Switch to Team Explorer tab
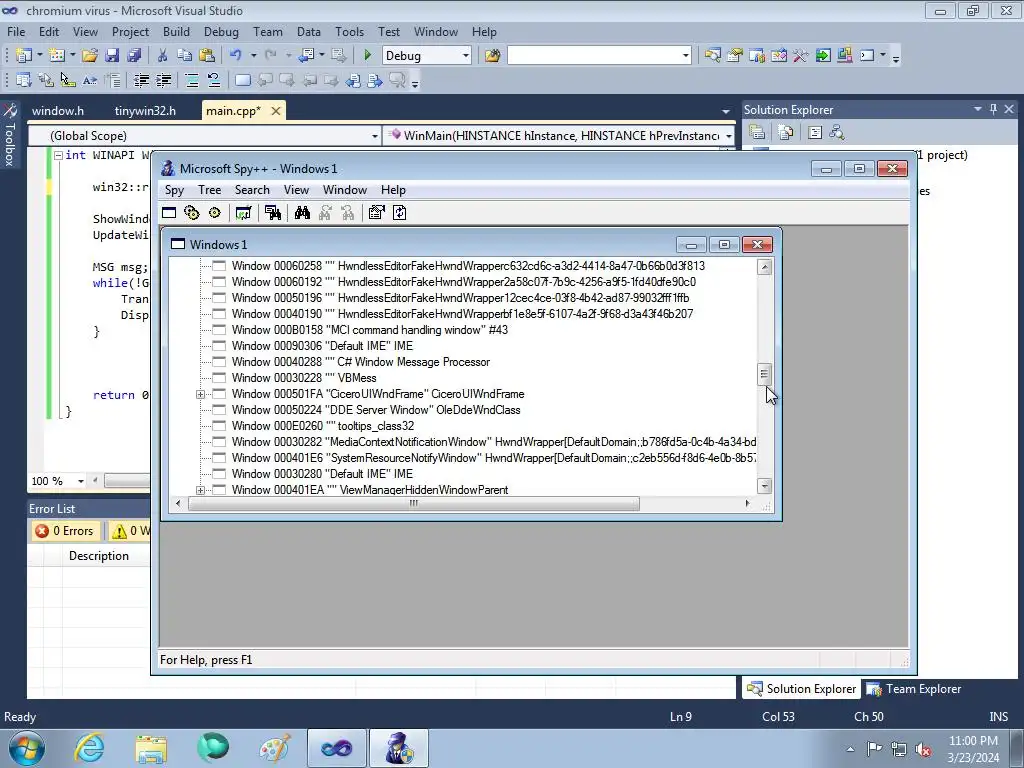Screen dimensions: 1024x768 click(914, 689)
